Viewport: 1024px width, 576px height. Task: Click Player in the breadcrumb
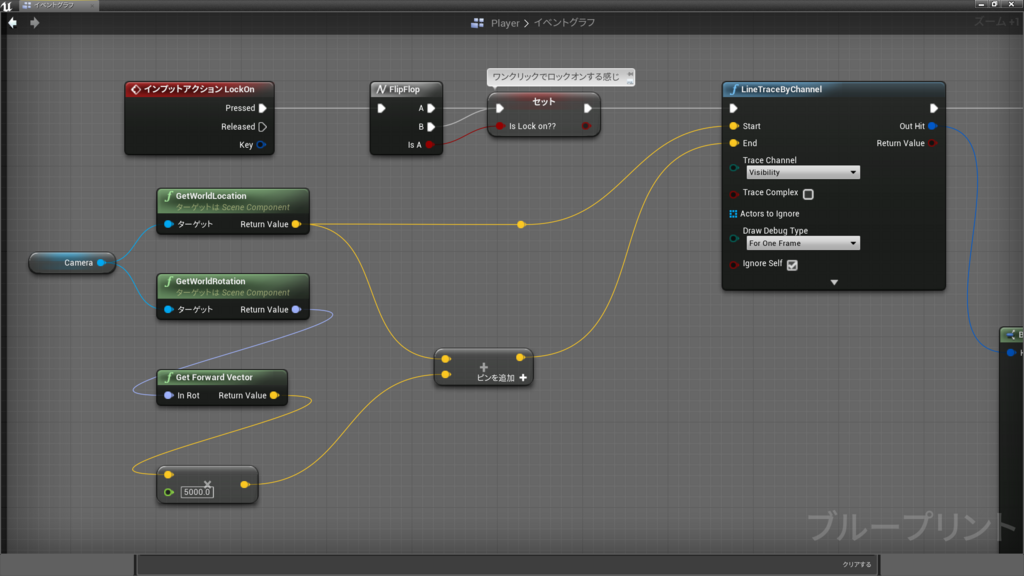click(x=505, y=23)
